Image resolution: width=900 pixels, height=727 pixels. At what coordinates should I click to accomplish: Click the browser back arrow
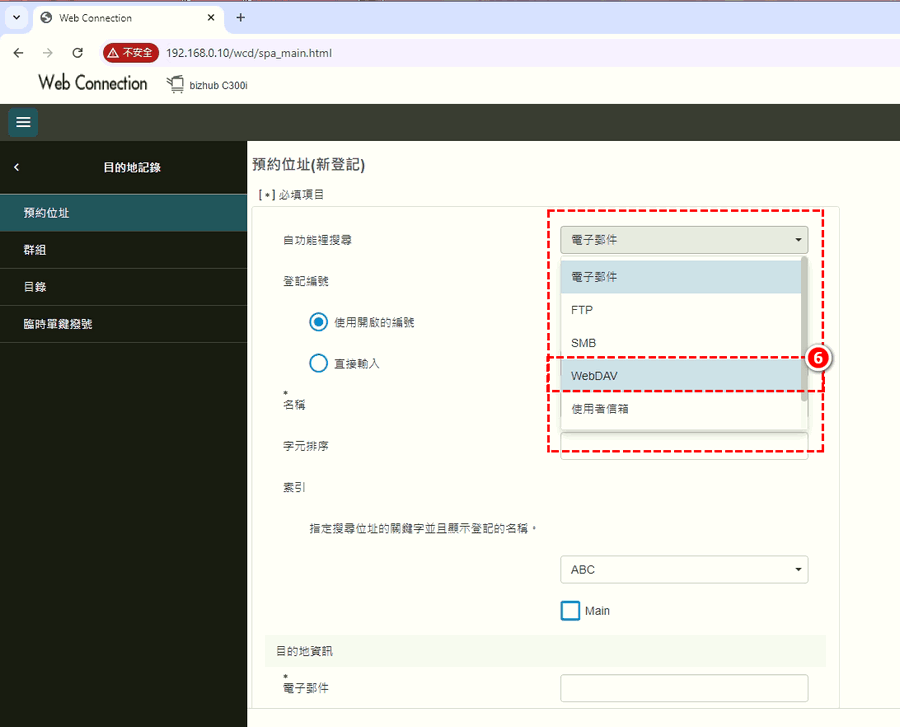18,52
